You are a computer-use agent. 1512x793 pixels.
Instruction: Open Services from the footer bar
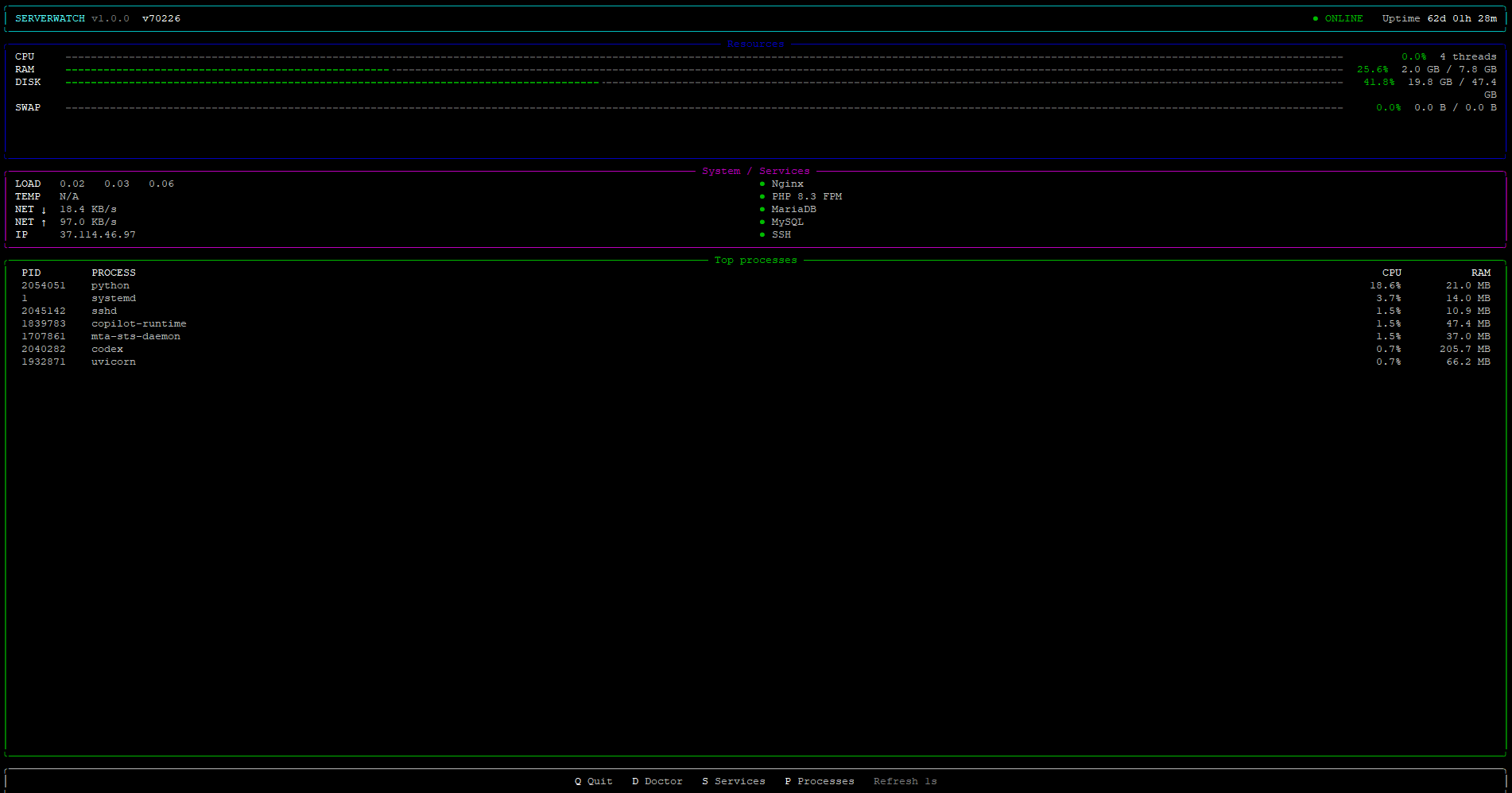click(734, 781)
